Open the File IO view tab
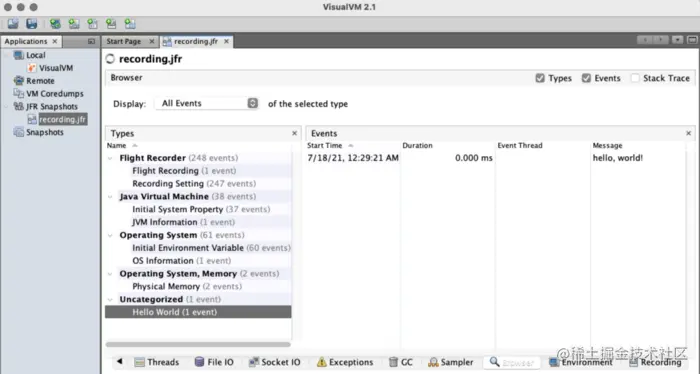700x374 pixels. pos(214,362)
